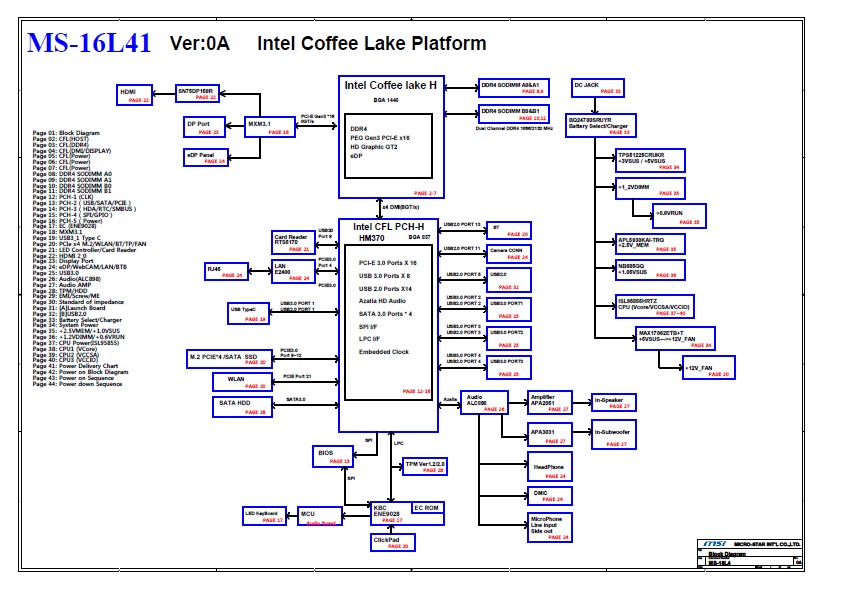The width and height of the screenshot is (851, 601).
Task: Click the APA3031 block
Action: (x=550, y=435)
